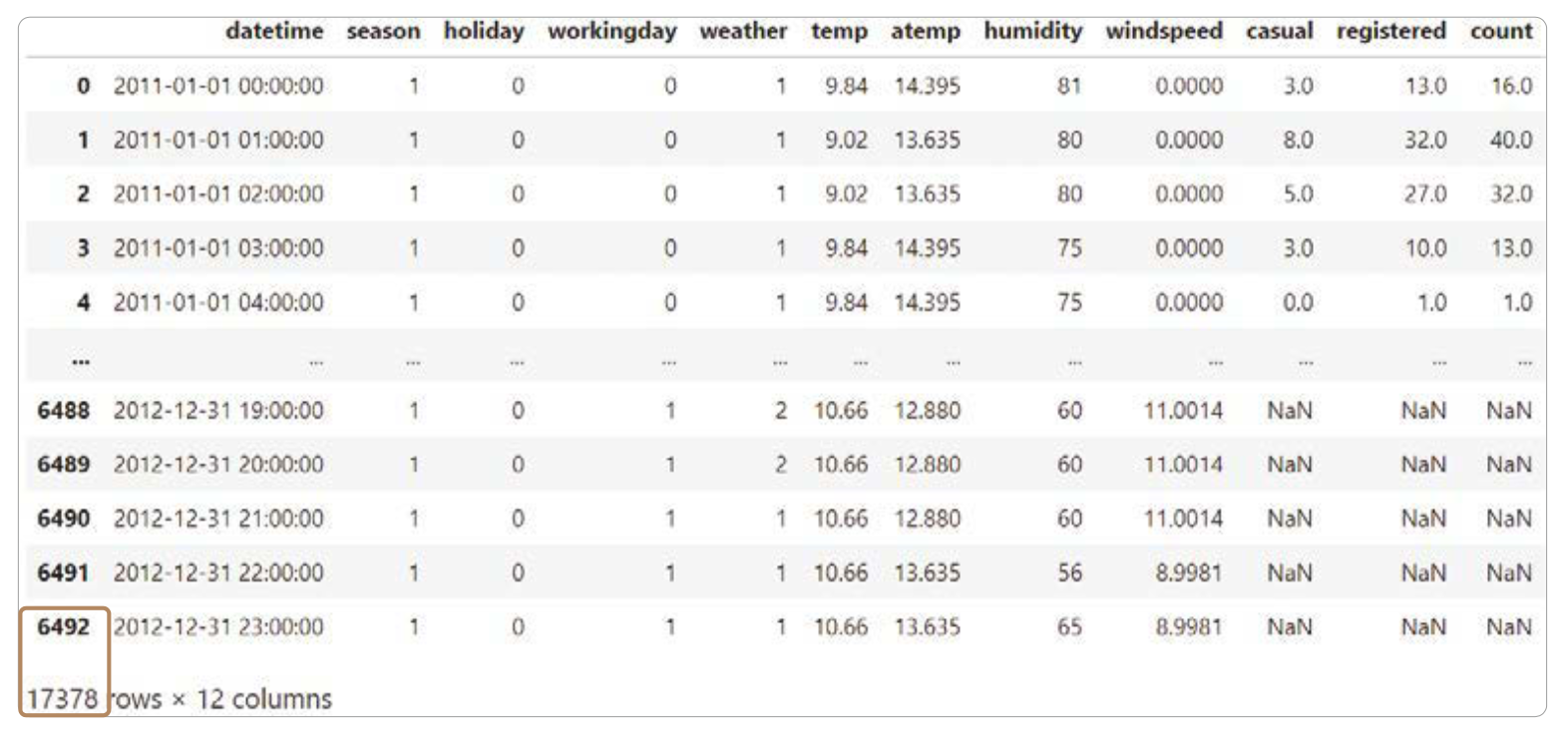
Task: Select the count column header
Action: pos(1500,32)
